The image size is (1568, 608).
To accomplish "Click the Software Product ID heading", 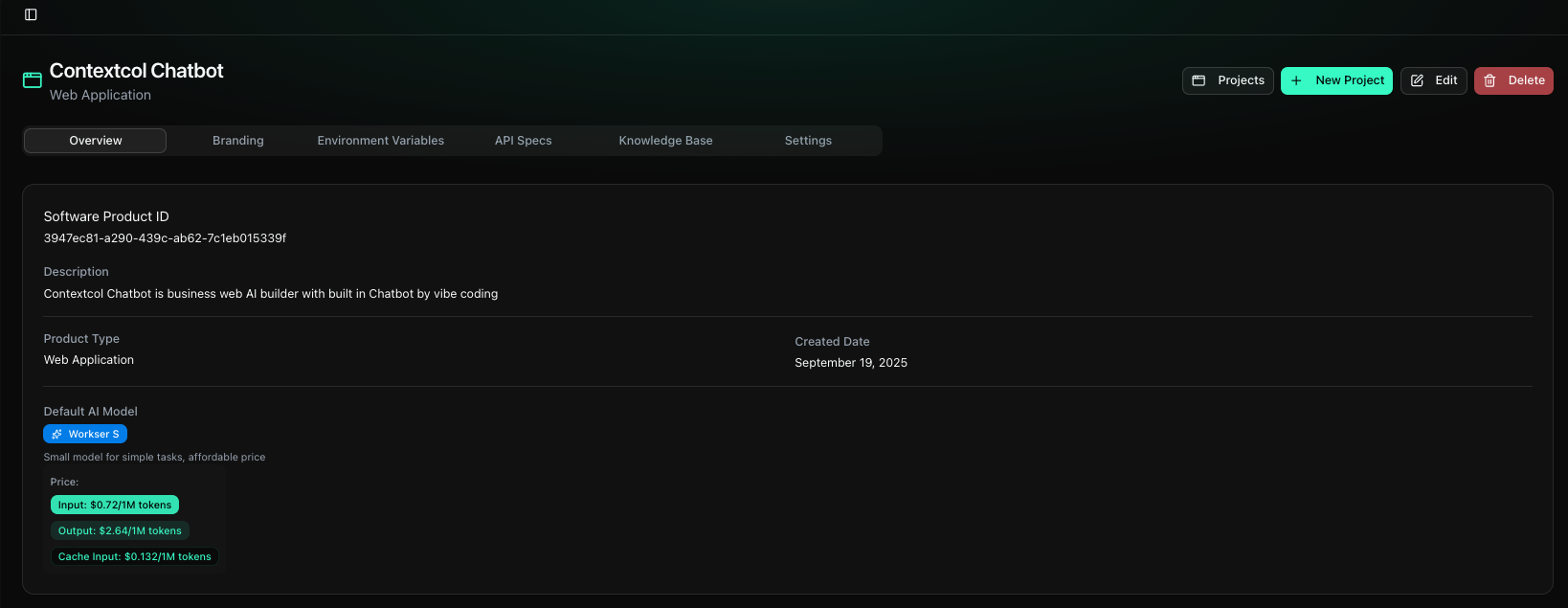I will pos(106,216).
